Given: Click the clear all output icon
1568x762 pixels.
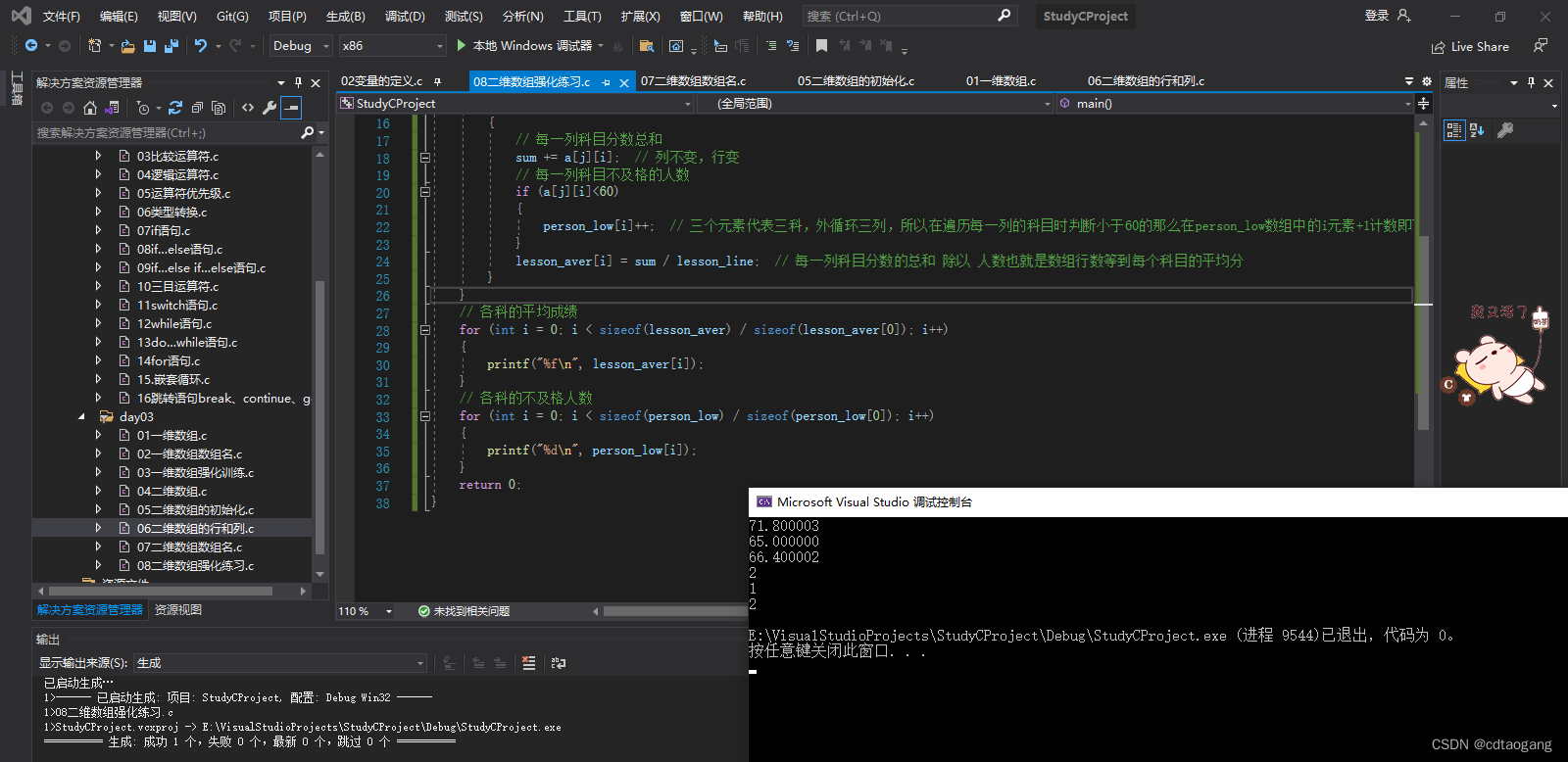Looking at the screenshot, I should (x=529, y=663).
